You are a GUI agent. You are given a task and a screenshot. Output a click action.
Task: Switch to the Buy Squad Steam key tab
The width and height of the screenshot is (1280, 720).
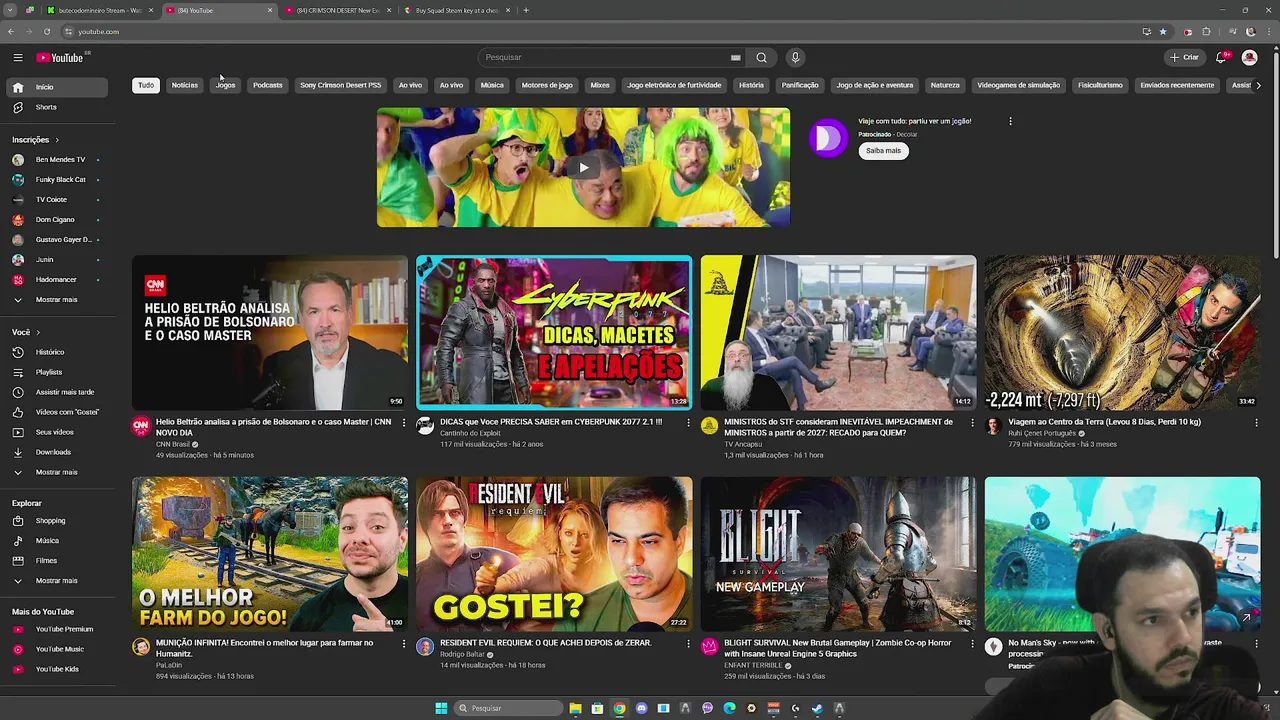457,10
